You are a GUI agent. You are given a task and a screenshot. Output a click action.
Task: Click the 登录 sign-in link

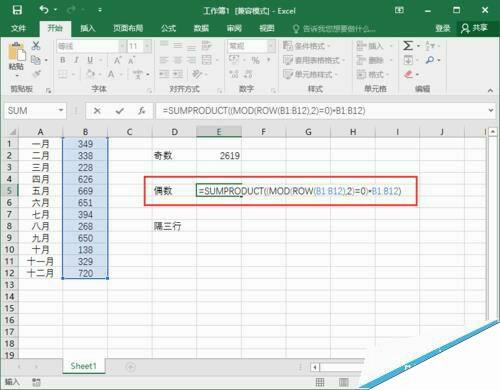443,28
